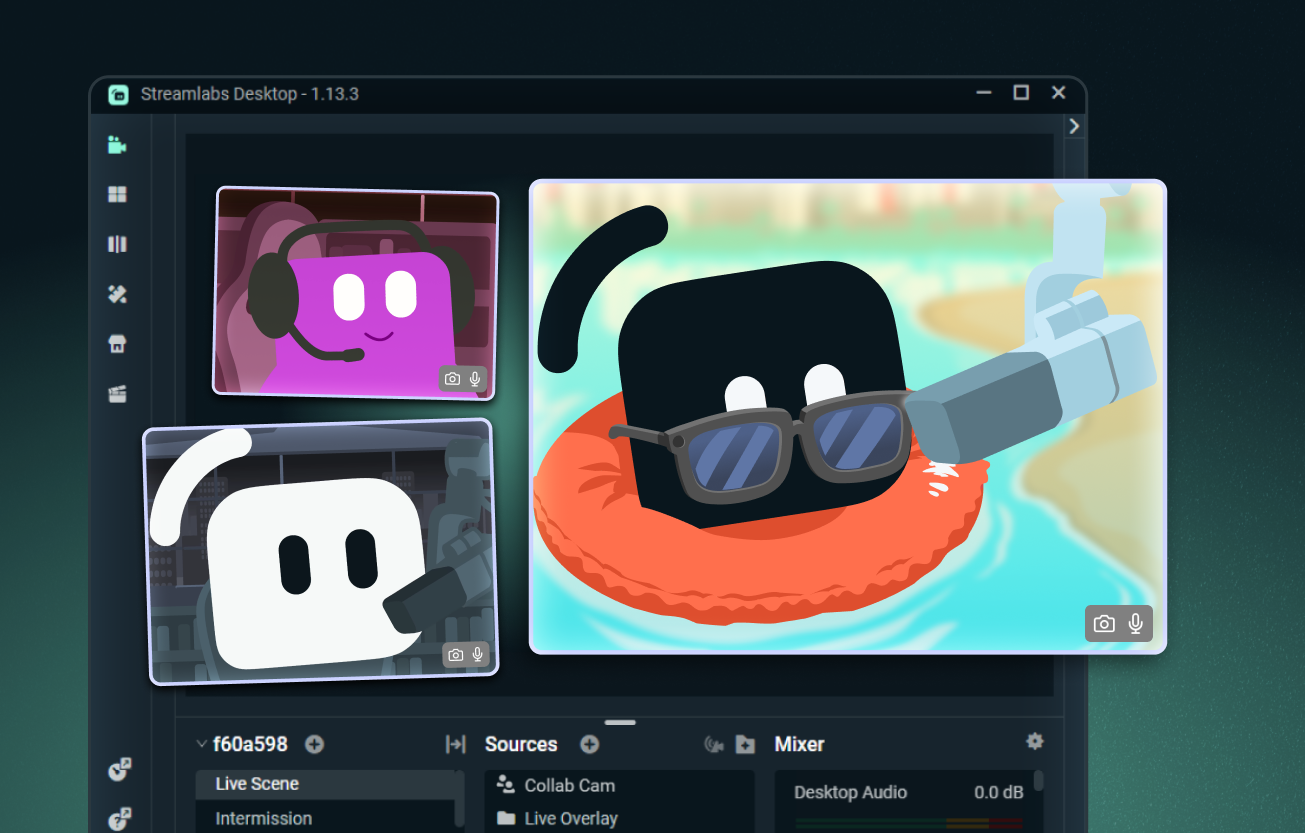This screenshot has width=1305, height=833.
Task: Open Mixer settings gear icon
Action: [1035, 741]
